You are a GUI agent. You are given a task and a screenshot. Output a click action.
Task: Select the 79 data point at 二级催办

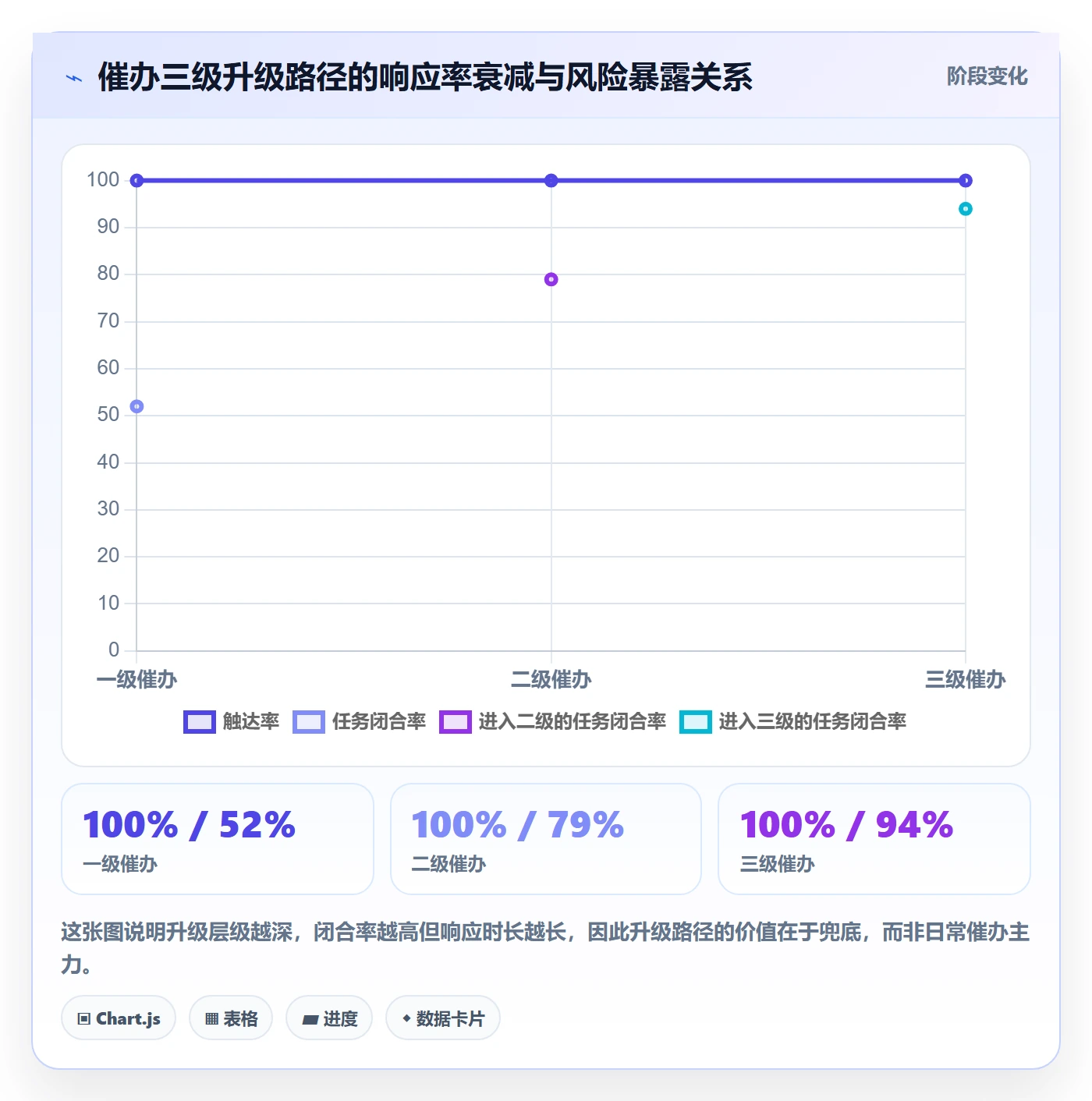[x=551, y=279]
